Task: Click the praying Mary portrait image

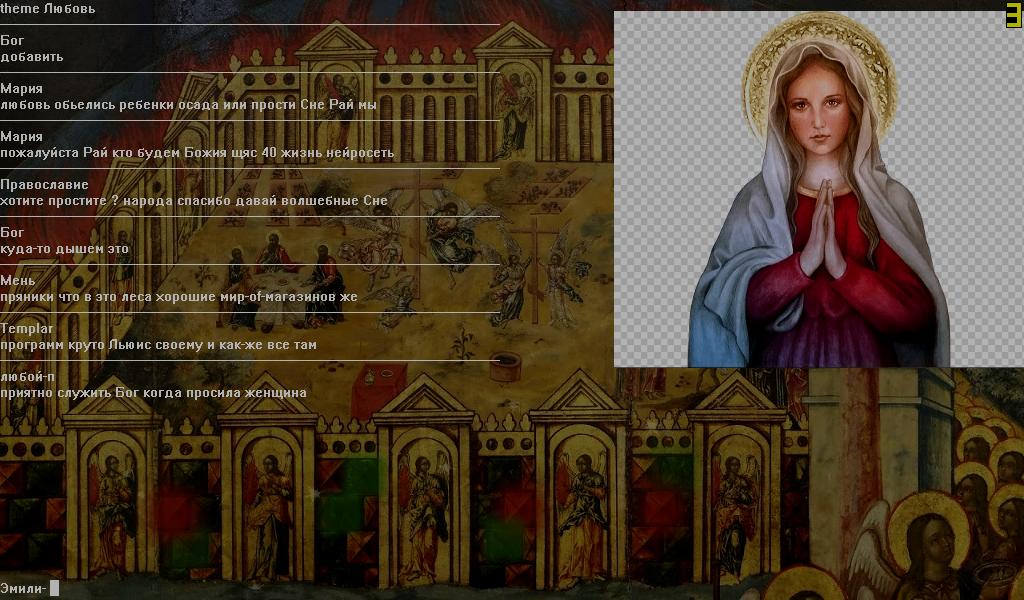Action: [x=819, y=189]
